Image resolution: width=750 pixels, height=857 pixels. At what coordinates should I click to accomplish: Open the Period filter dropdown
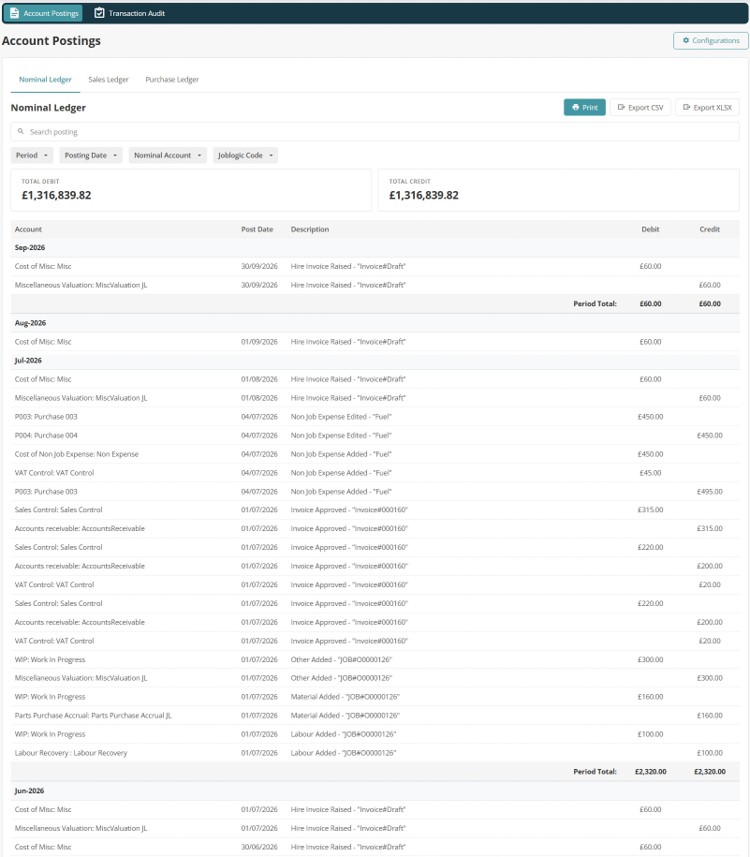click(32, 155)
